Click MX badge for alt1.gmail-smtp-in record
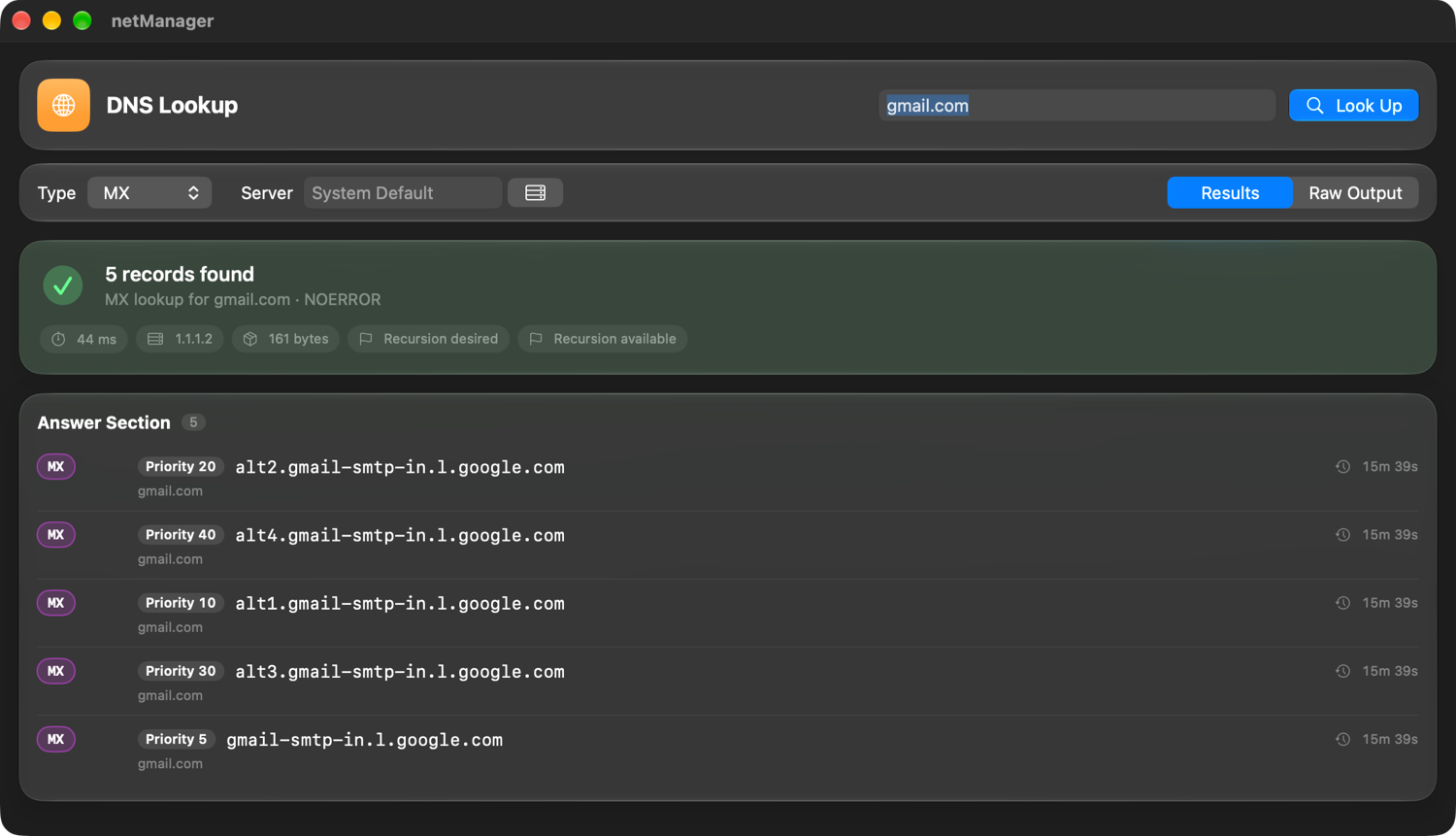This screenshot has width=1456, height=836. [56, 603]
